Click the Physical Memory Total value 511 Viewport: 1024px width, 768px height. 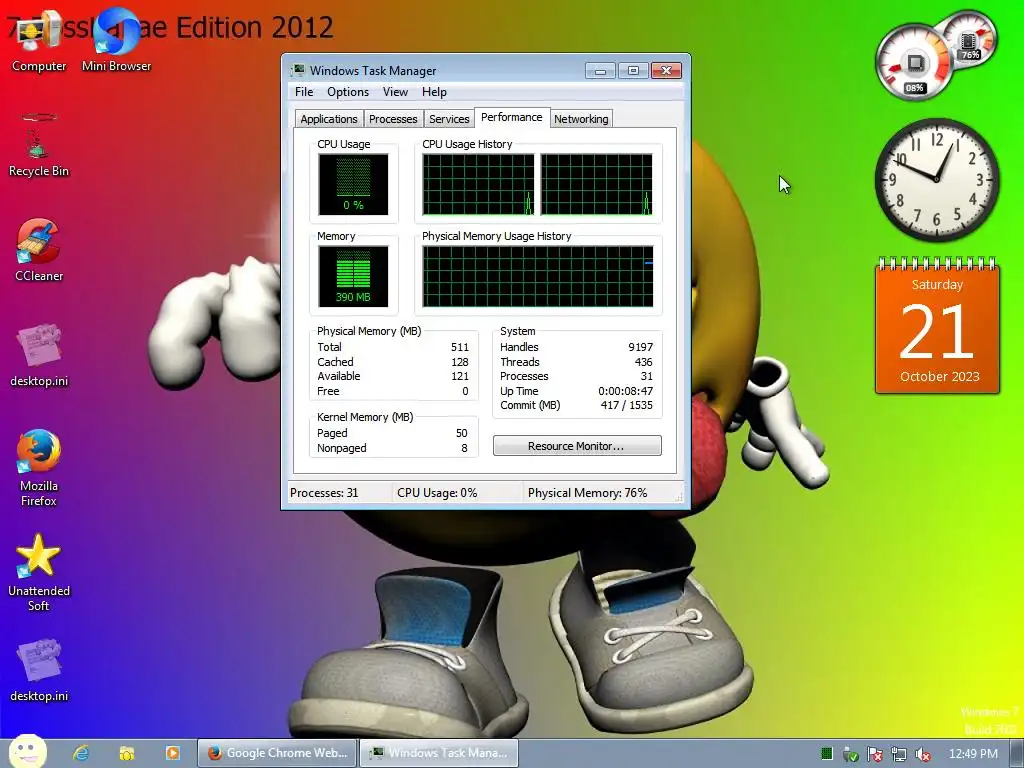(x=460, y=347)
